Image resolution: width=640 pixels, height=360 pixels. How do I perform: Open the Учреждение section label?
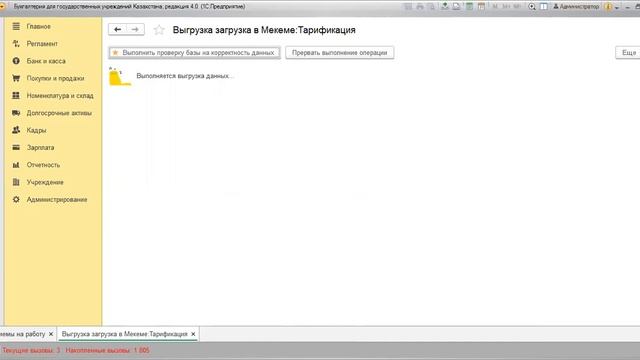tap(45, 182)
